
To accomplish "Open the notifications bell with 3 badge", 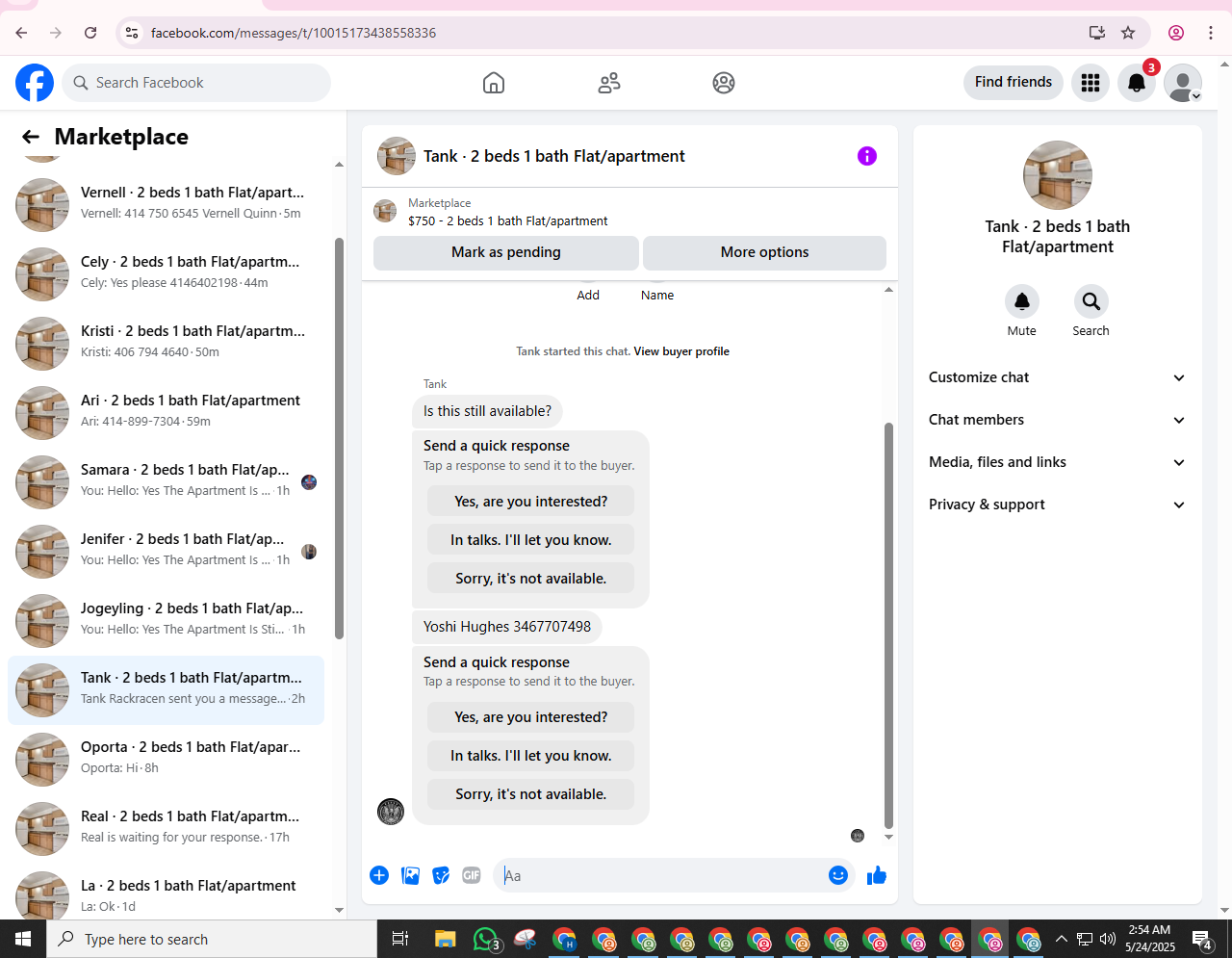I will (1137, 83).
